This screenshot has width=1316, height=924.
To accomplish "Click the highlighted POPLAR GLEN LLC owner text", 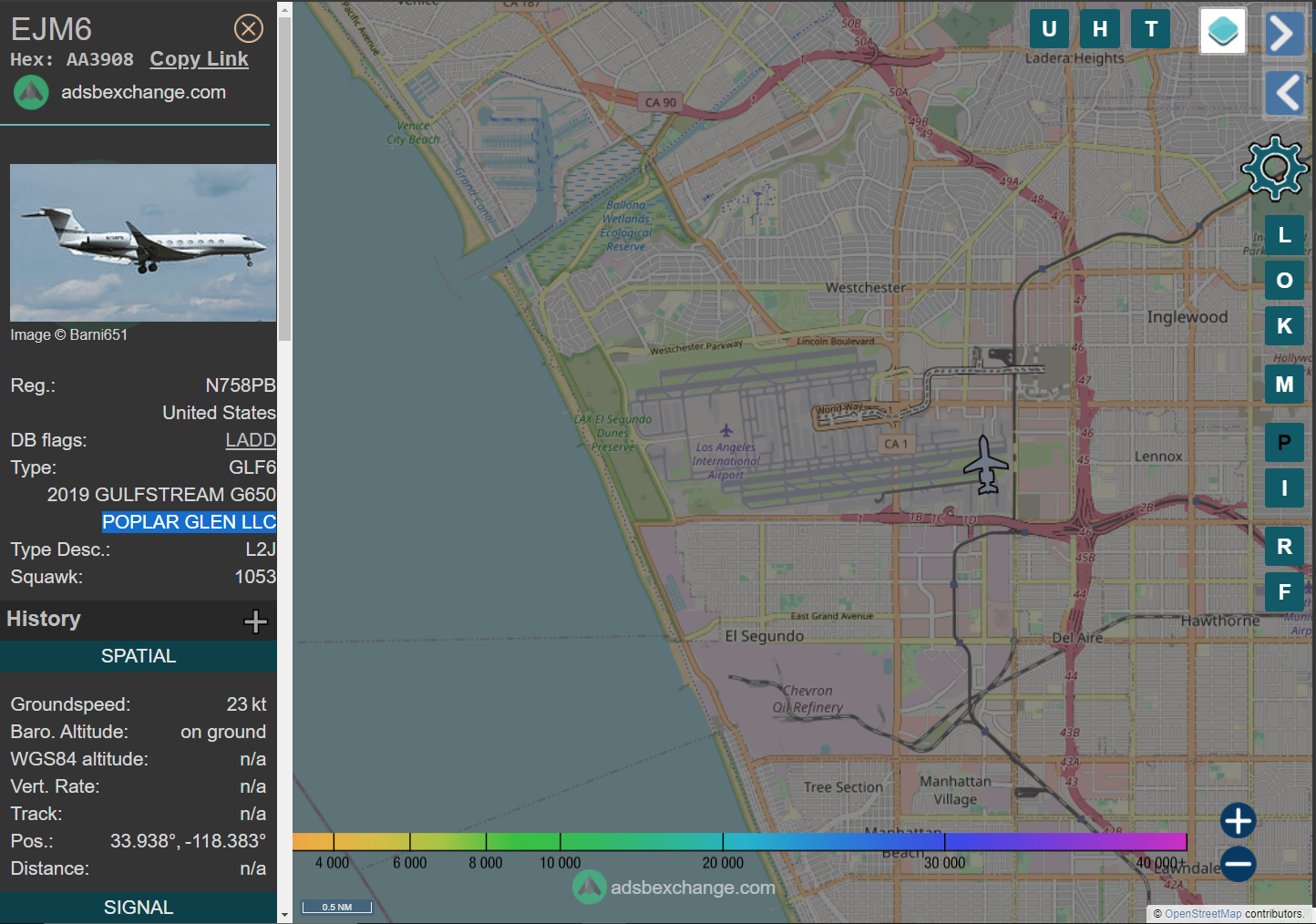I will (x=190, y=522).
